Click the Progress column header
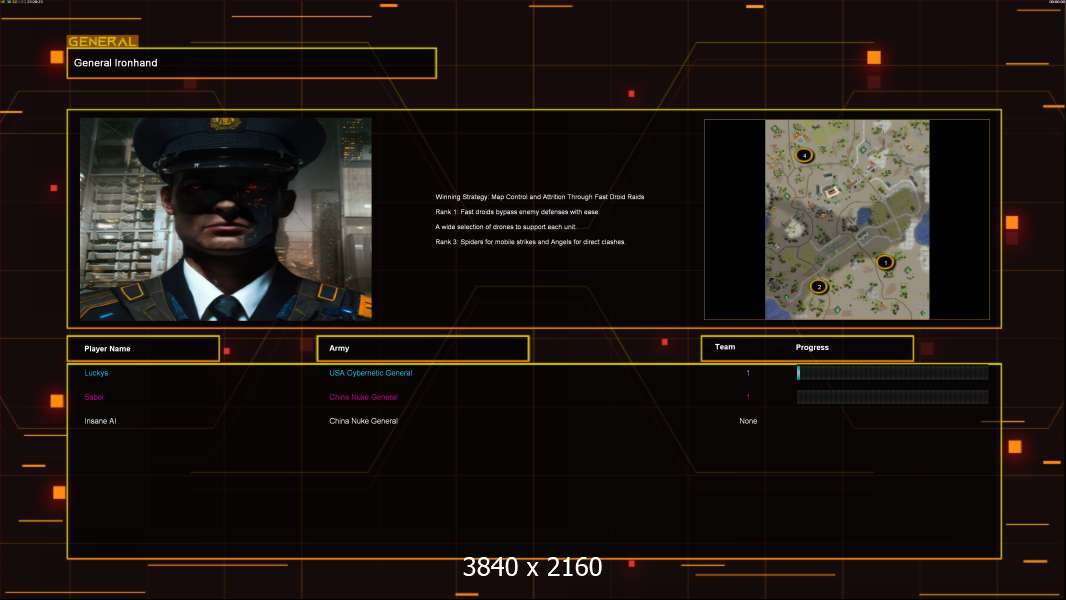Screen dimensions: 1066x600 pos(812,347)
